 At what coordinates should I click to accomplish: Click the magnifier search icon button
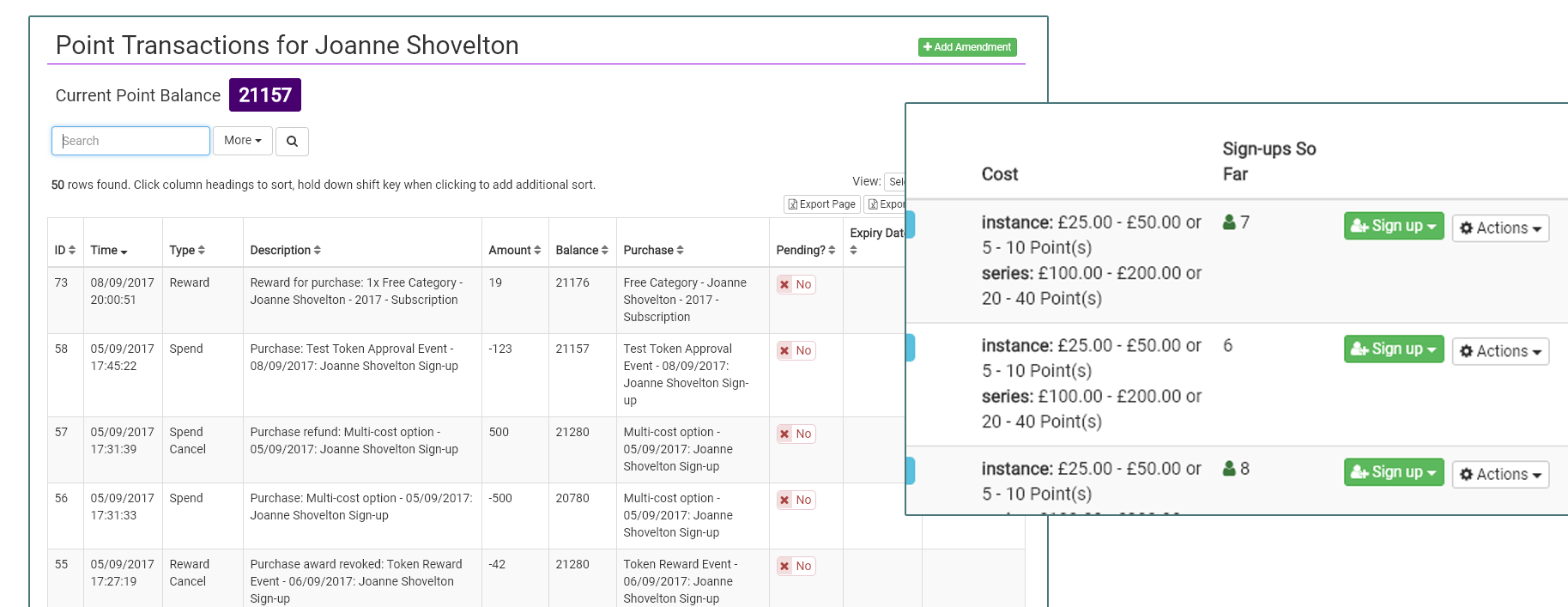click(x=292, y=141)
